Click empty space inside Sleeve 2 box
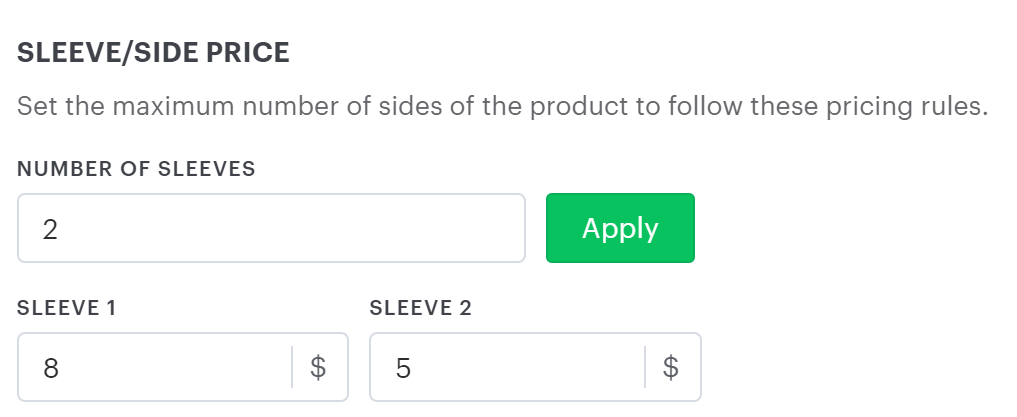 click(x=550, y=368)
